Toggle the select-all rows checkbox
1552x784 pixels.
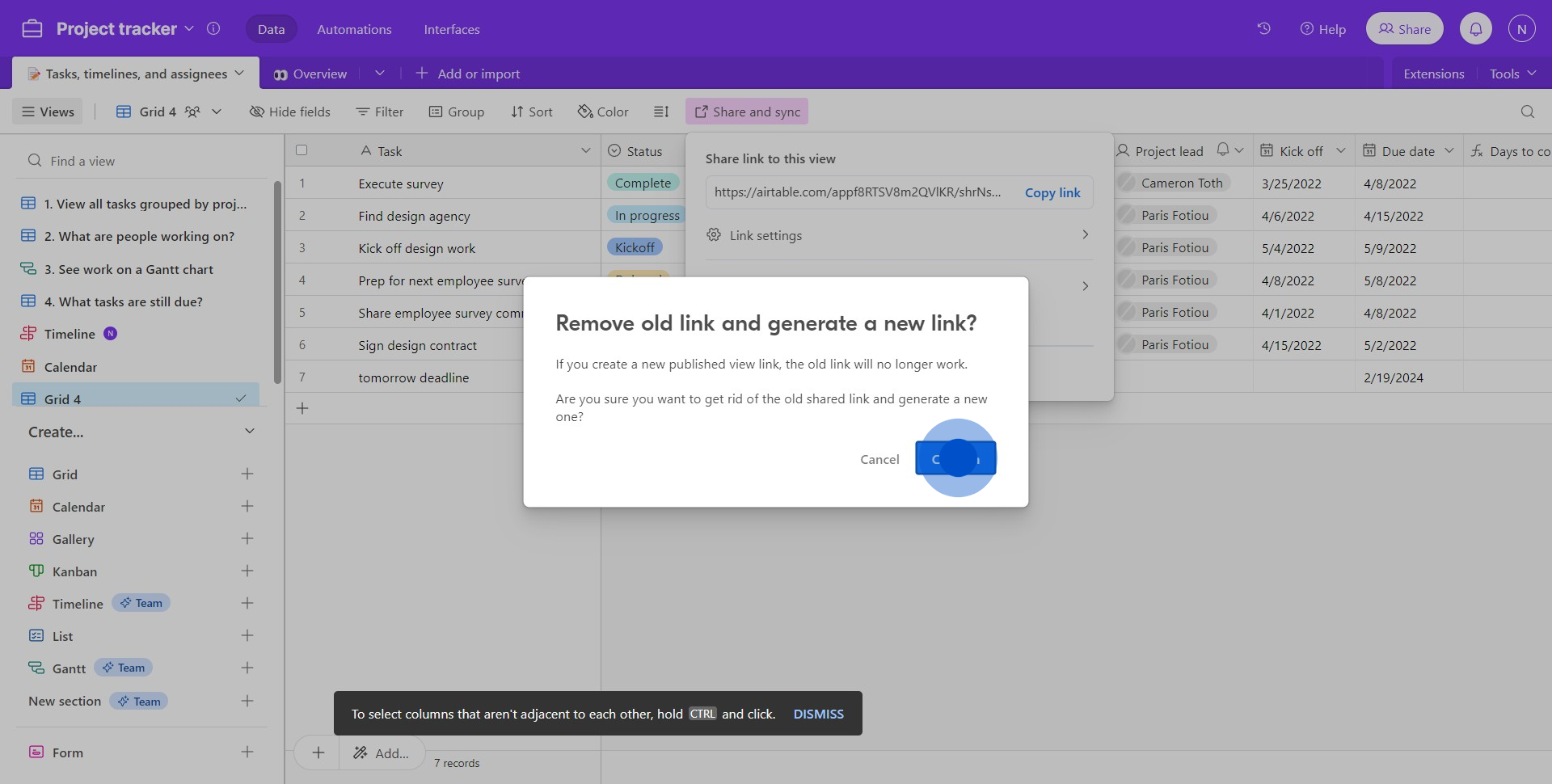pos(302,150)
